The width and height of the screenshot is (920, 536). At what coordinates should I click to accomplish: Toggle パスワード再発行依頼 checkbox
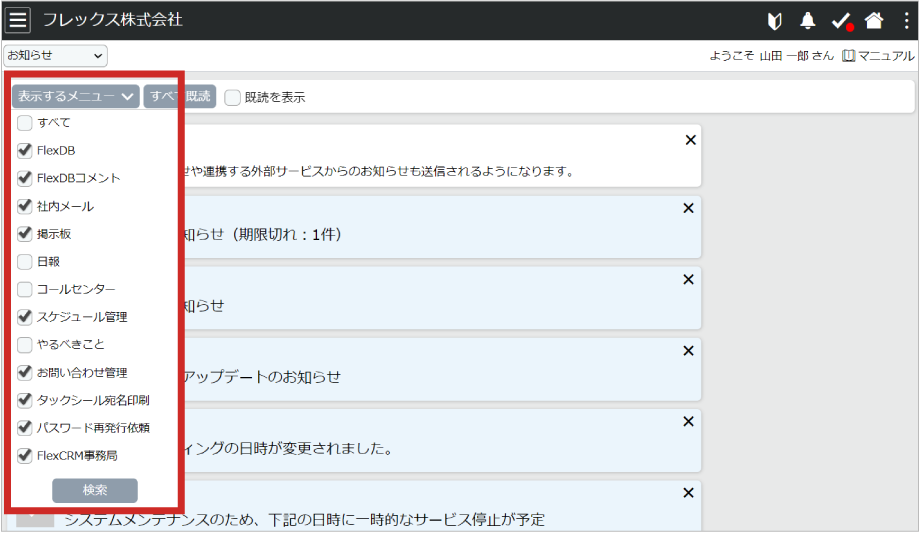coord(25,428)
